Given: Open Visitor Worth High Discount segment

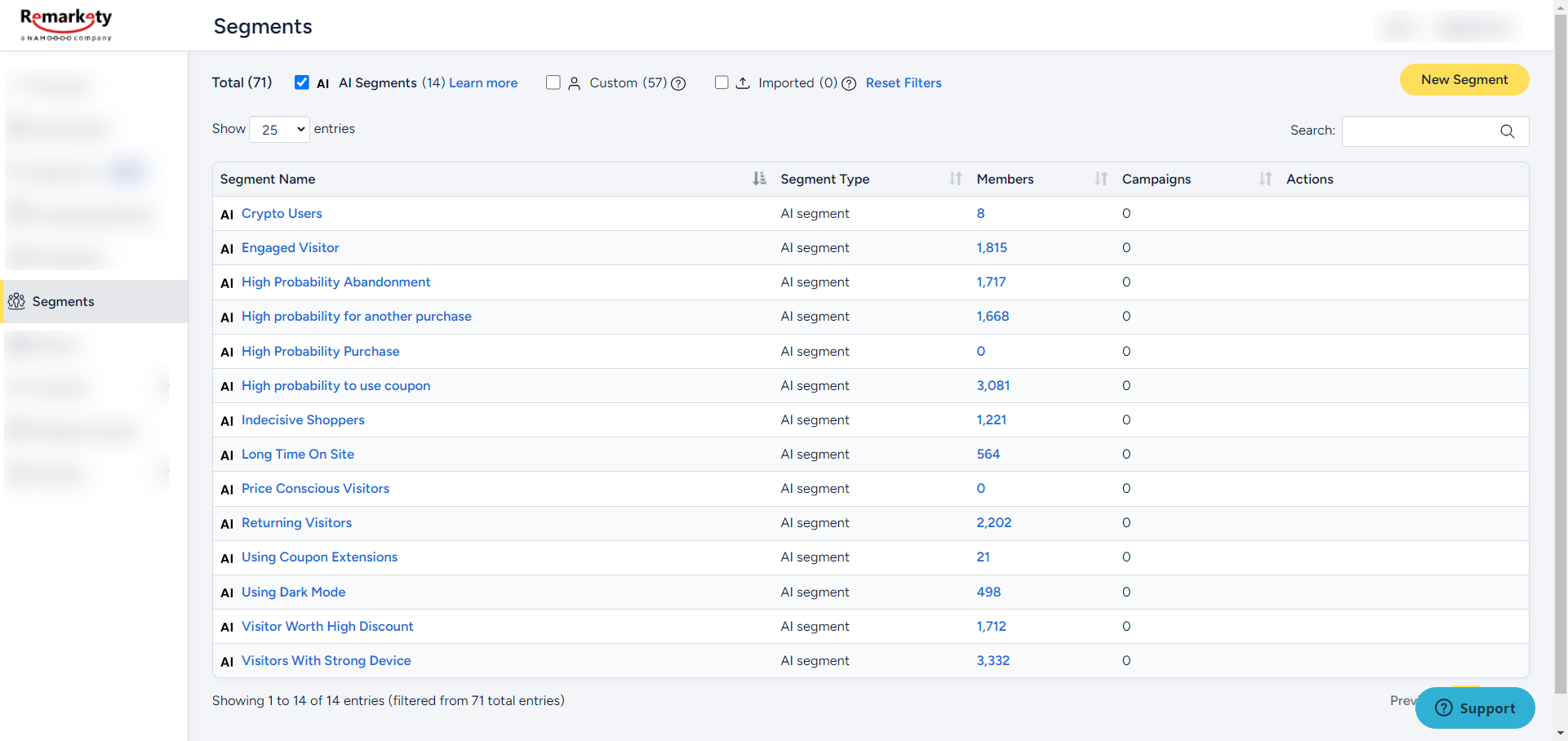Looking at the screenshot, I should pos(327,626).
